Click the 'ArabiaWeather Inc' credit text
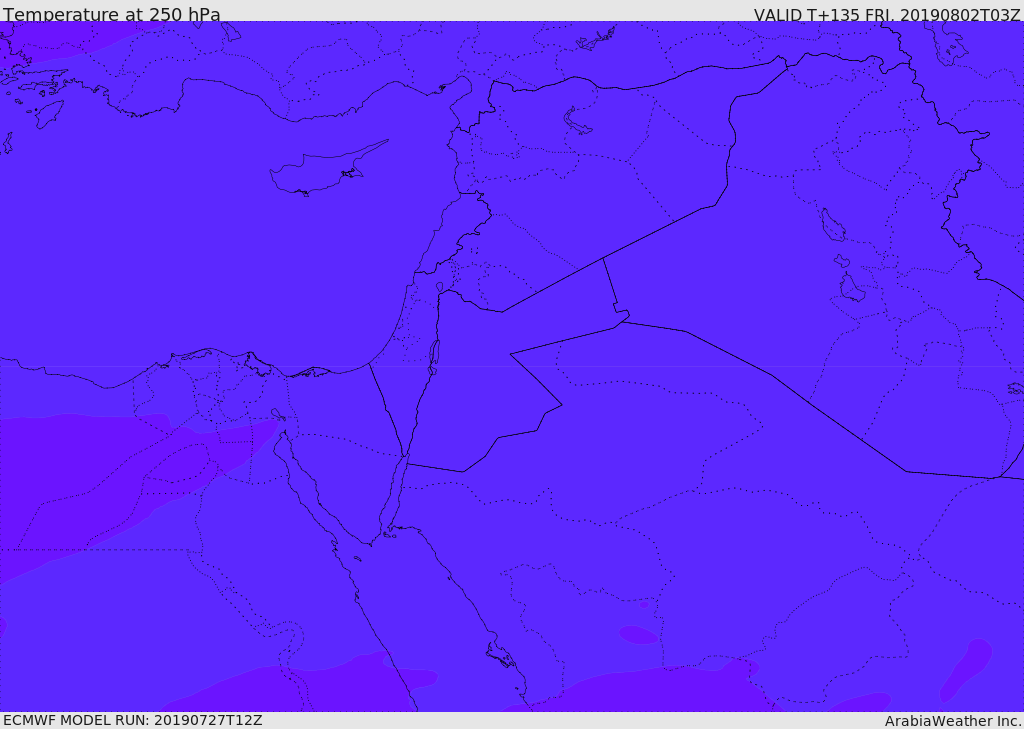This screenshot has height=729, width=1024. (x=953, y=721)
